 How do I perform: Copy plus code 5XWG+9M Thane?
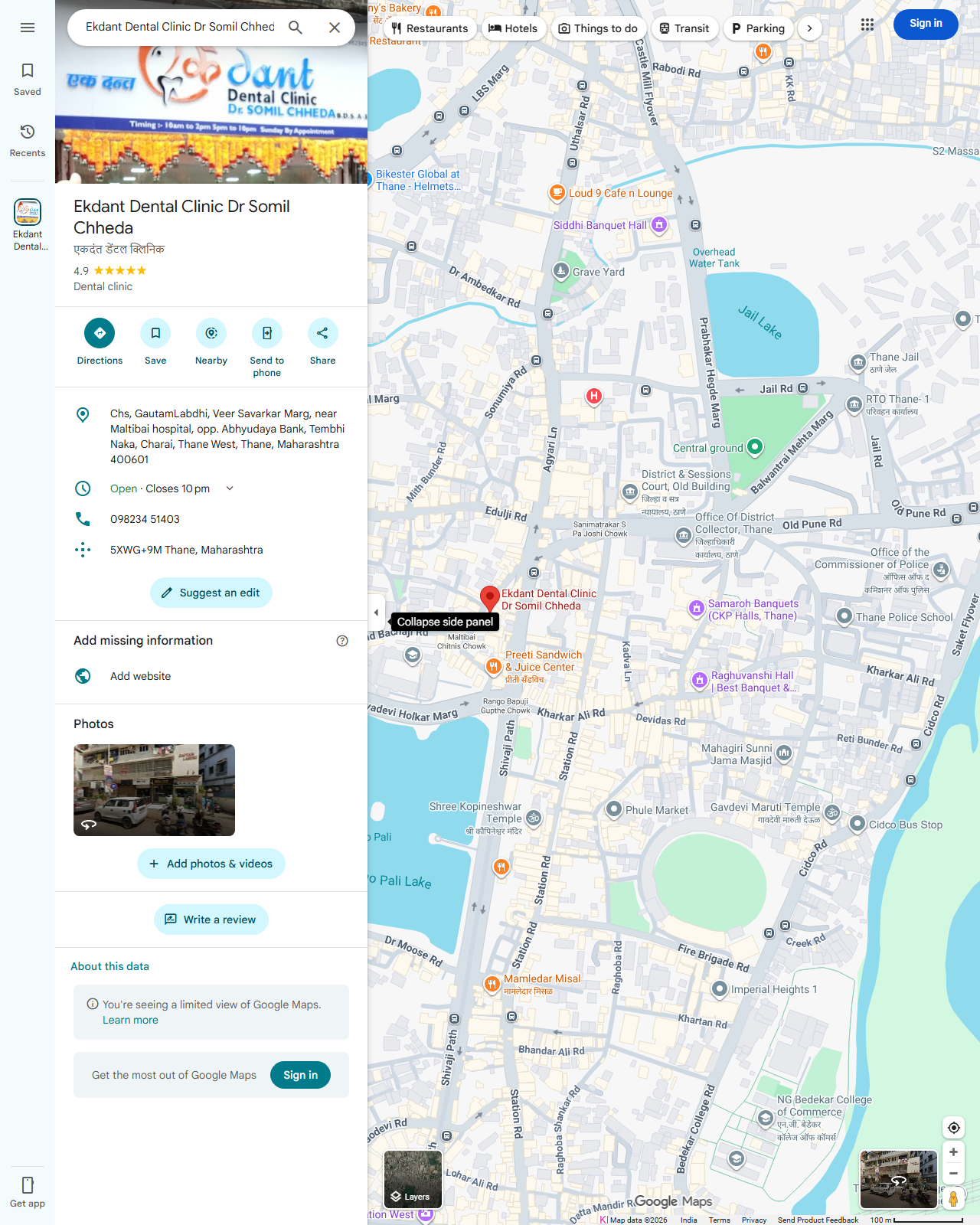[x=211, y=550]
